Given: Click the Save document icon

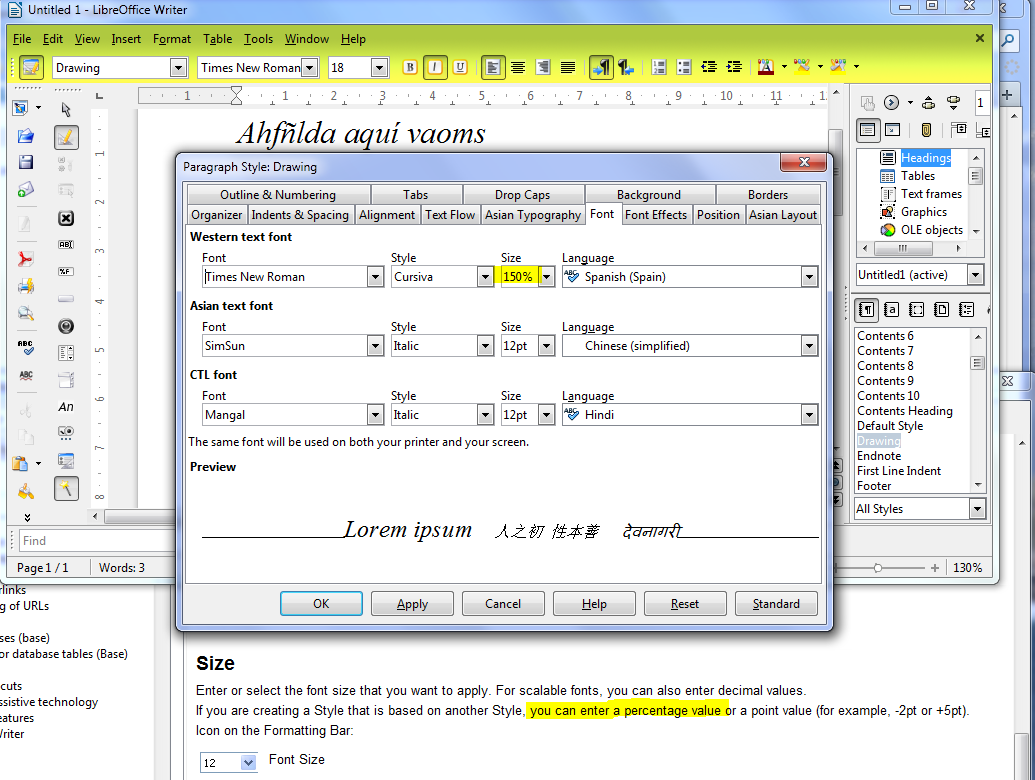Looking at the screenshot, I should pyautogui.click(x=26, y=162).
